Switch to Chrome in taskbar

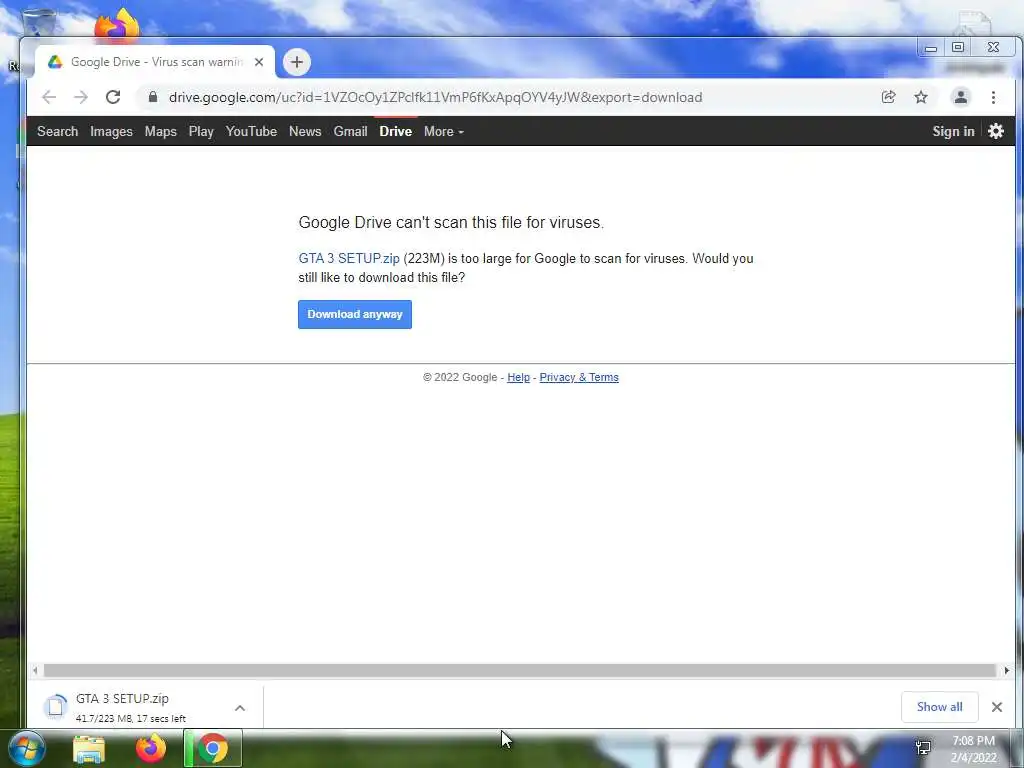tap(213, 748)
